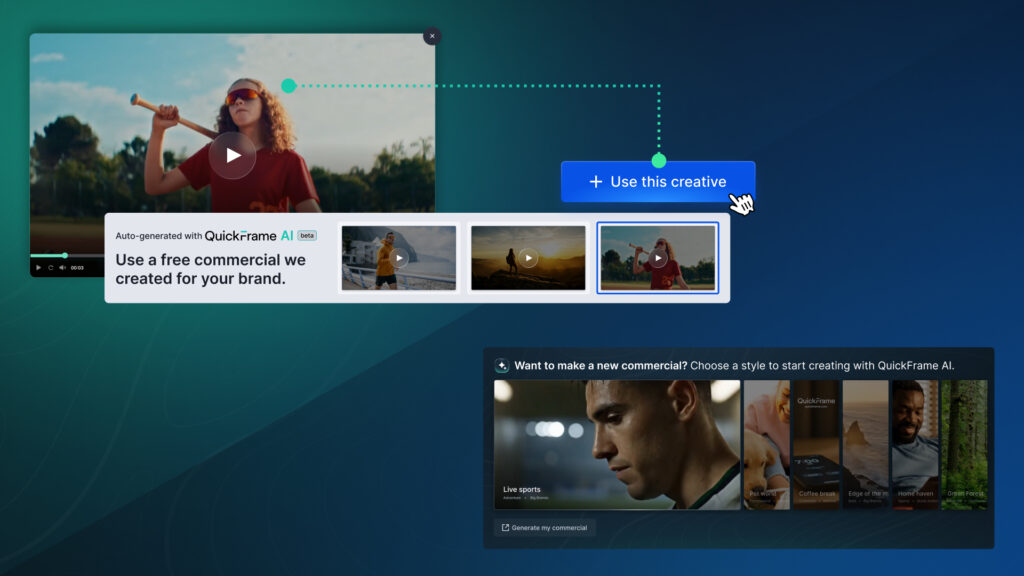1024x576 pixels.
Task: Mute the video with the speaker icon
Action: point(63,268)
